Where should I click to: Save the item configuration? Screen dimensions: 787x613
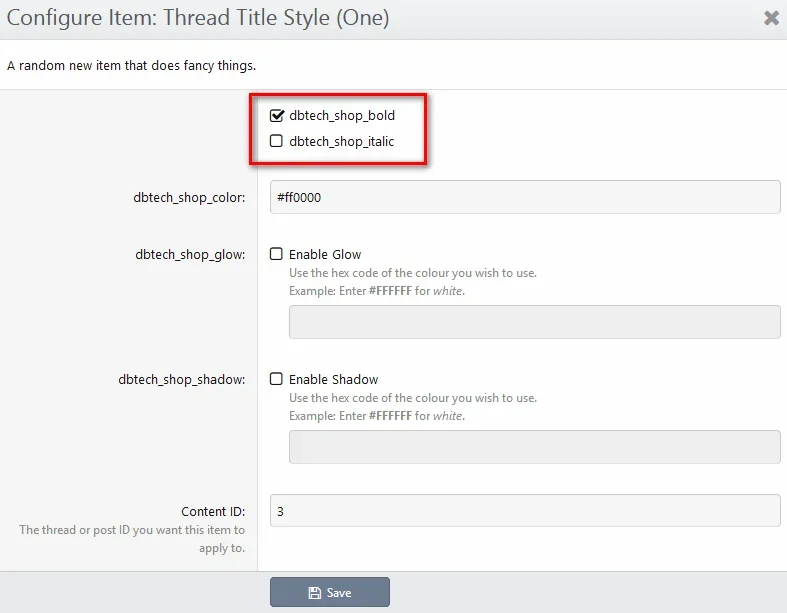click(330, 592)
